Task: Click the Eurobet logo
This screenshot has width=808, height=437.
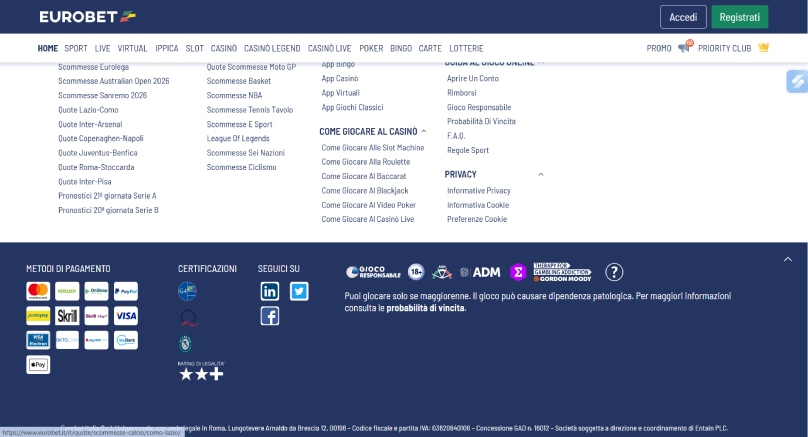Action: tap(88, 16)
